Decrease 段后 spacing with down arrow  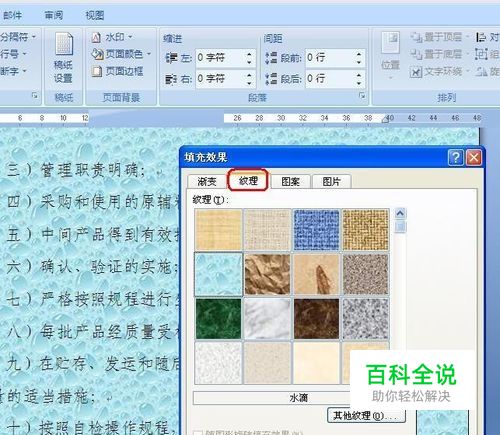(359, 83)
